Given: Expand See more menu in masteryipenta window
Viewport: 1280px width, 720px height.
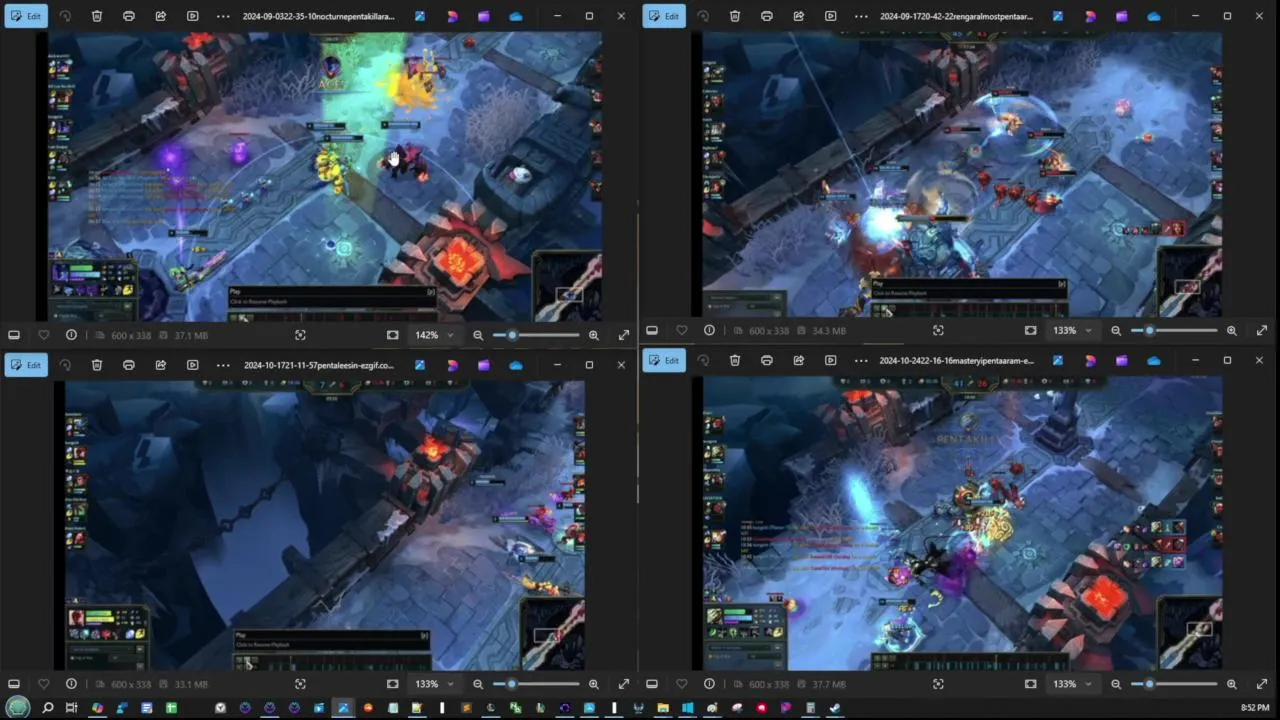Looking at the screenshot, I should (861, 360).
